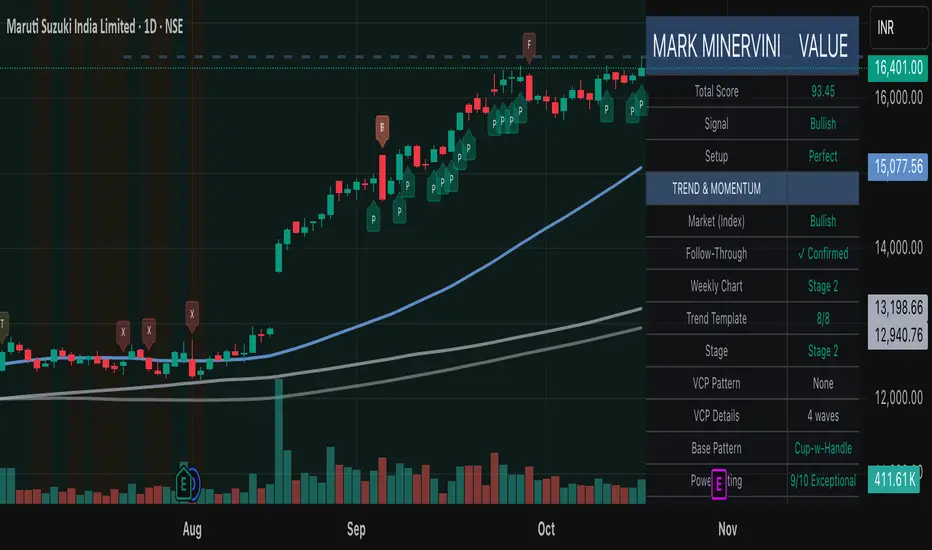This screenshot has width=932, height=550.
Task: Click the magenta E marker in table
Action: pyautogui.click(x=719, y=484)
